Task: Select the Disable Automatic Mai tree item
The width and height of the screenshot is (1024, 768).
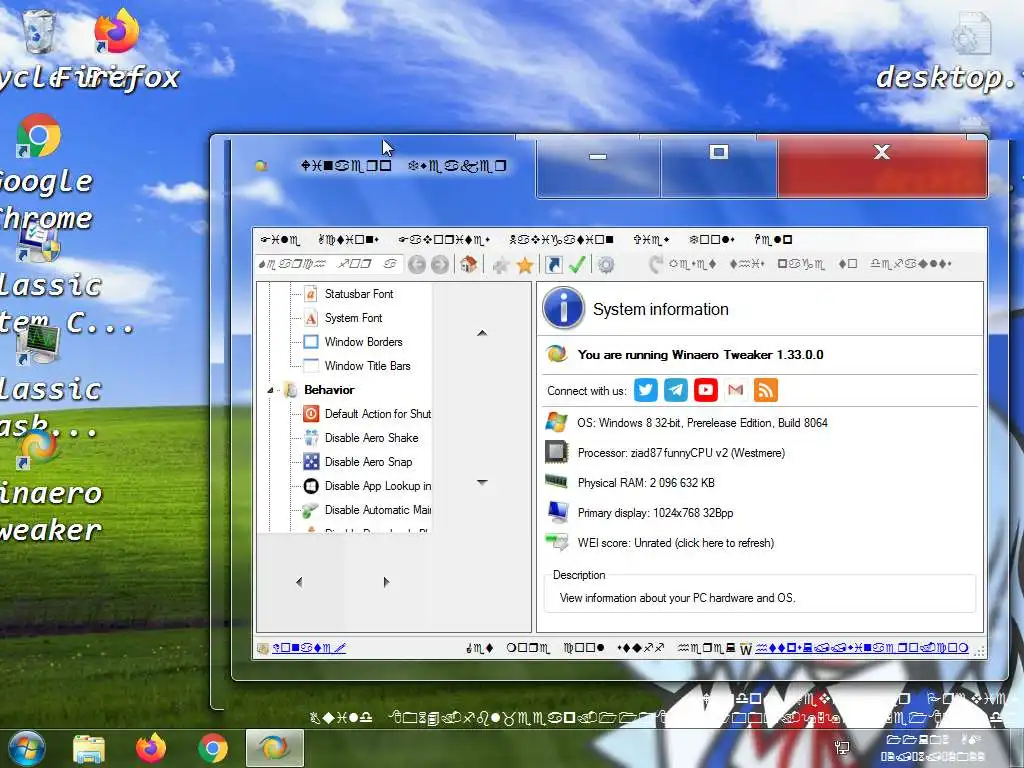Action: coord(377,510)
